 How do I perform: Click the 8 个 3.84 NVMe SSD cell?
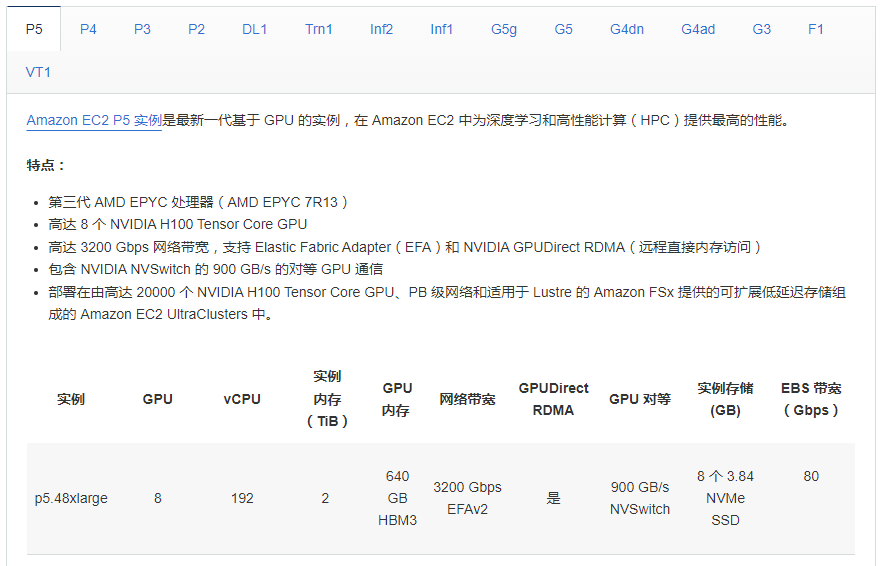pyautogui.click(x=725, y=498)
